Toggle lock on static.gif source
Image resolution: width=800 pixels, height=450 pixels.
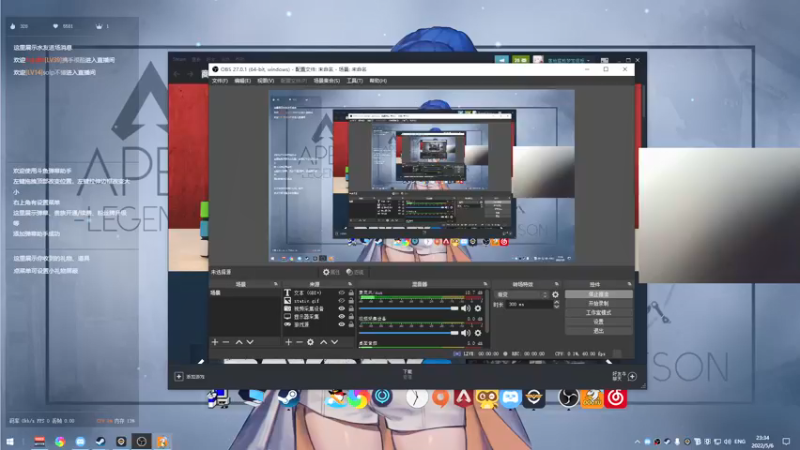coord(351,301)
